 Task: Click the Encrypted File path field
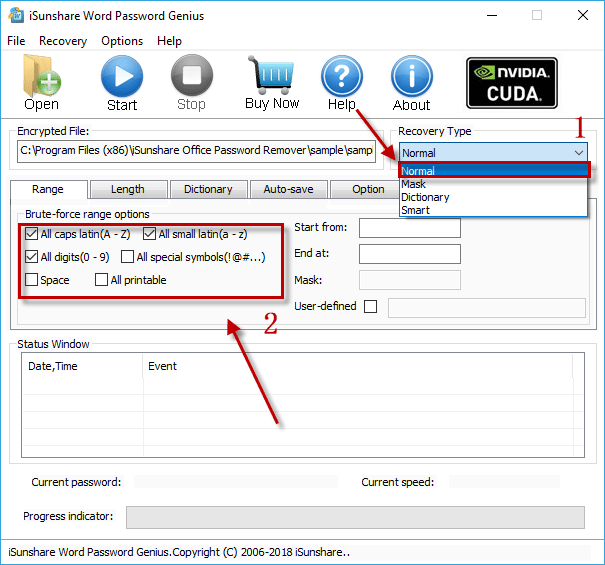tap(196, 151)
